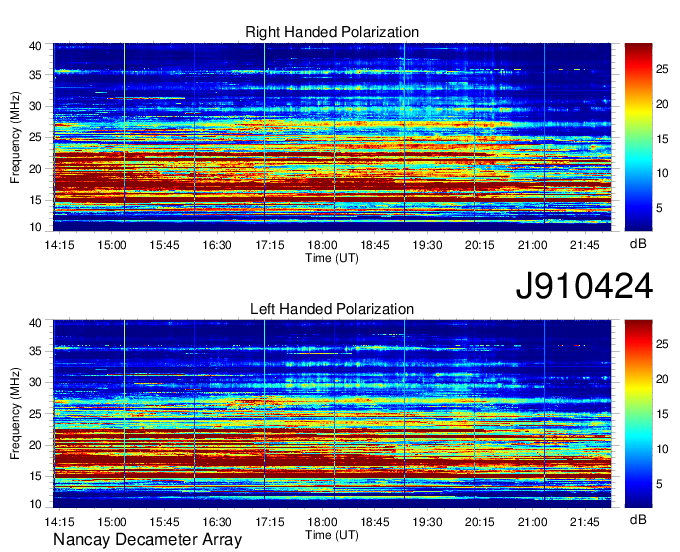Screen dimensions: 680x552
Task: Click the "Right Handed Polarization" plot title
Action: click(x=332, y=32)
